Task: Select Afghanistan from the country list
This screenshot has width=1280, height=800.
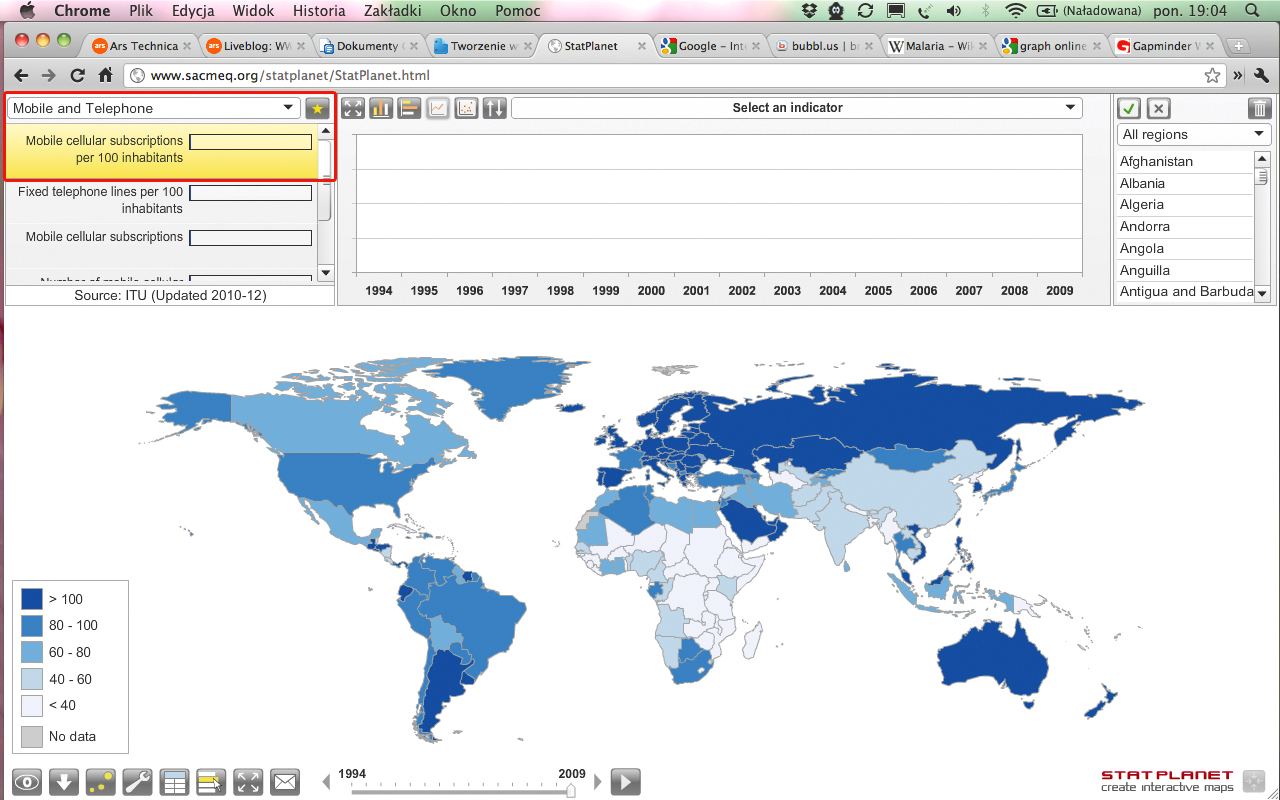Action: point(1156,161)
